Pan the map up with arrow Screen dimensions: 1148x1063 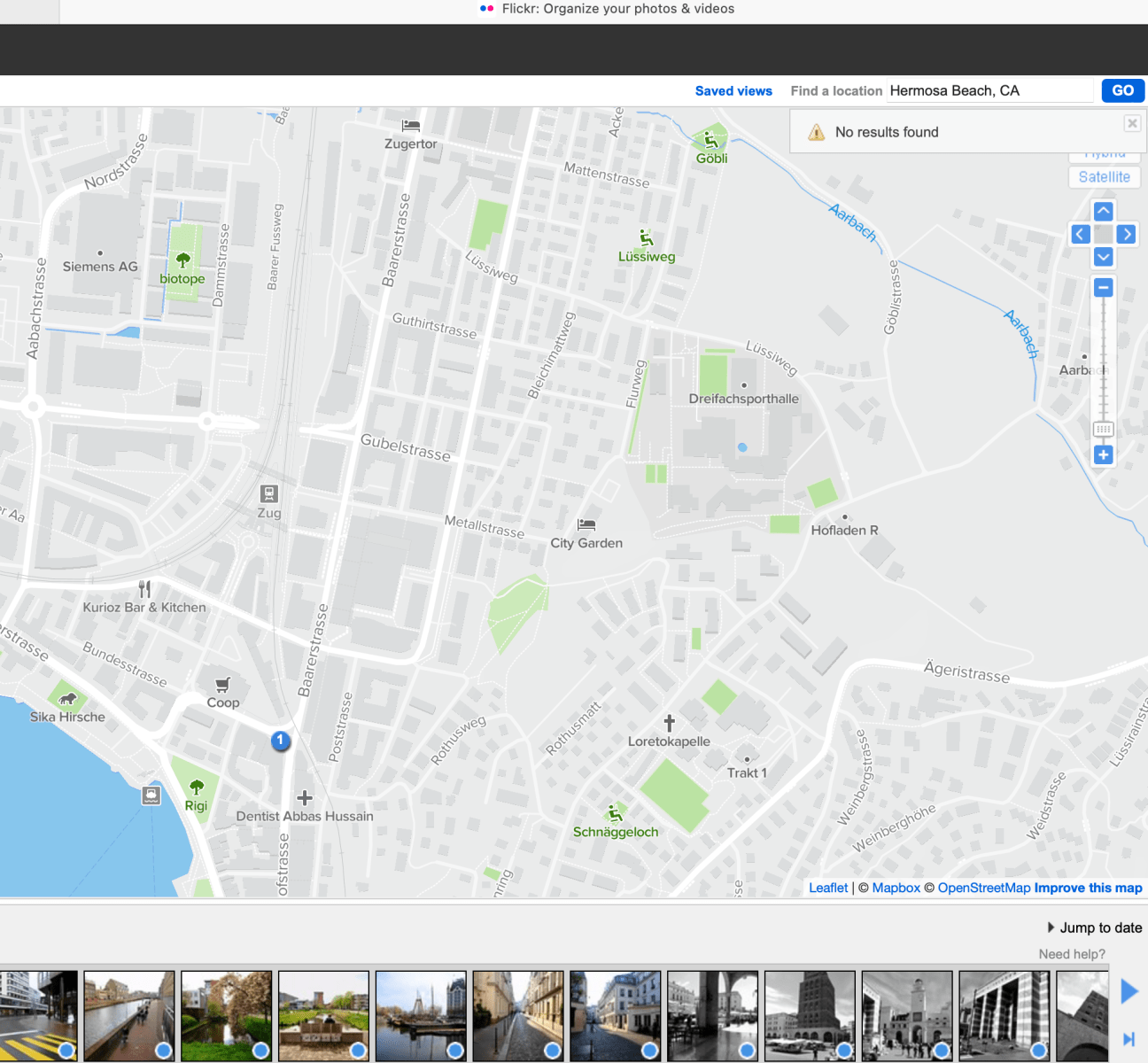coord(1103,211)
